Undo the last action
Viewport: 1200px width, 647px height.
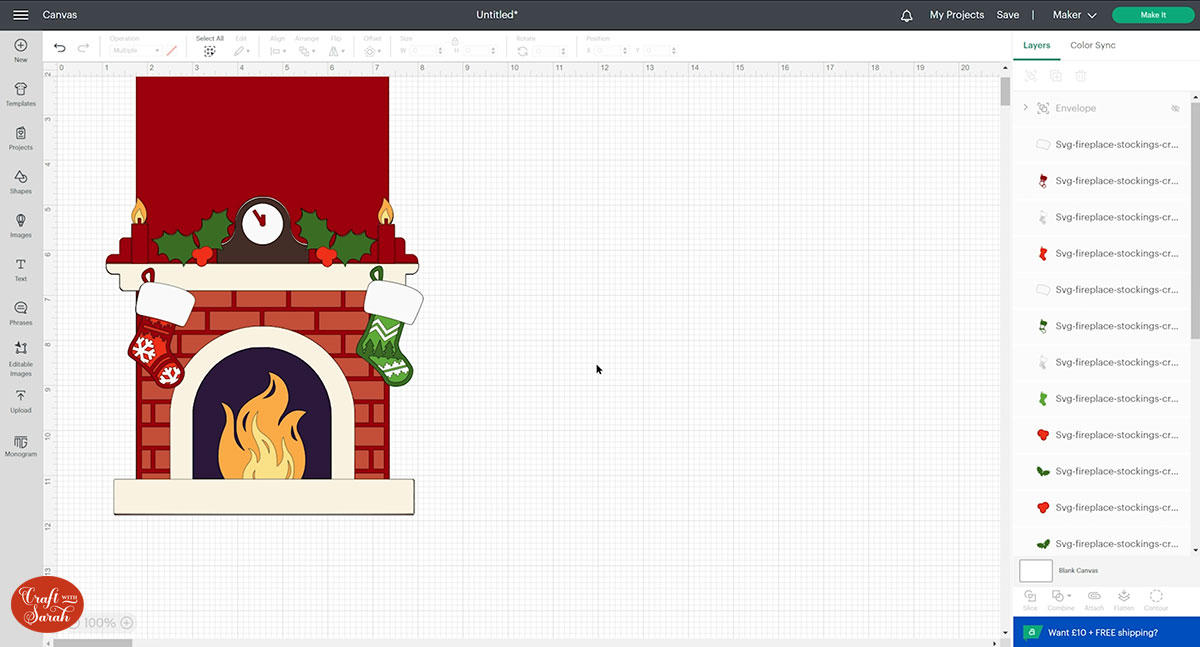pyautogui.click(x=60, y=48)
